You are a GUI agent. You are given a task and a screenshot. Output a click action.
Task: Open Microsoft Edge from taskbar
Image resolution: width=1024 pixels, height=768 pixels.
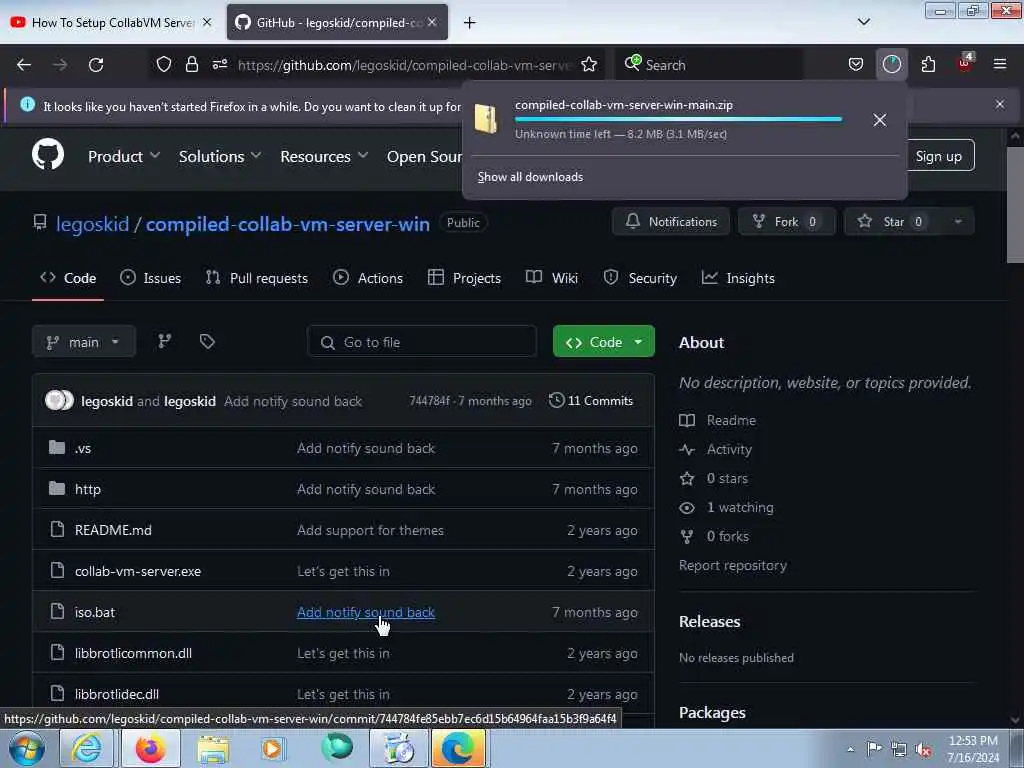coord(458,748)
